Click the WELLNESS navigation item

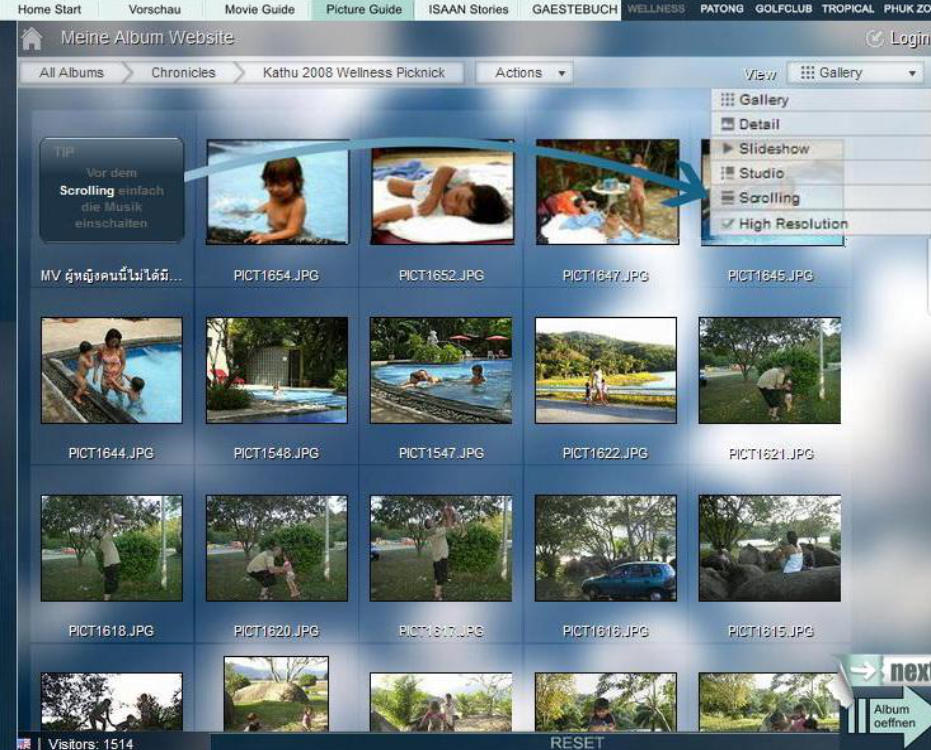click(656, 9)
